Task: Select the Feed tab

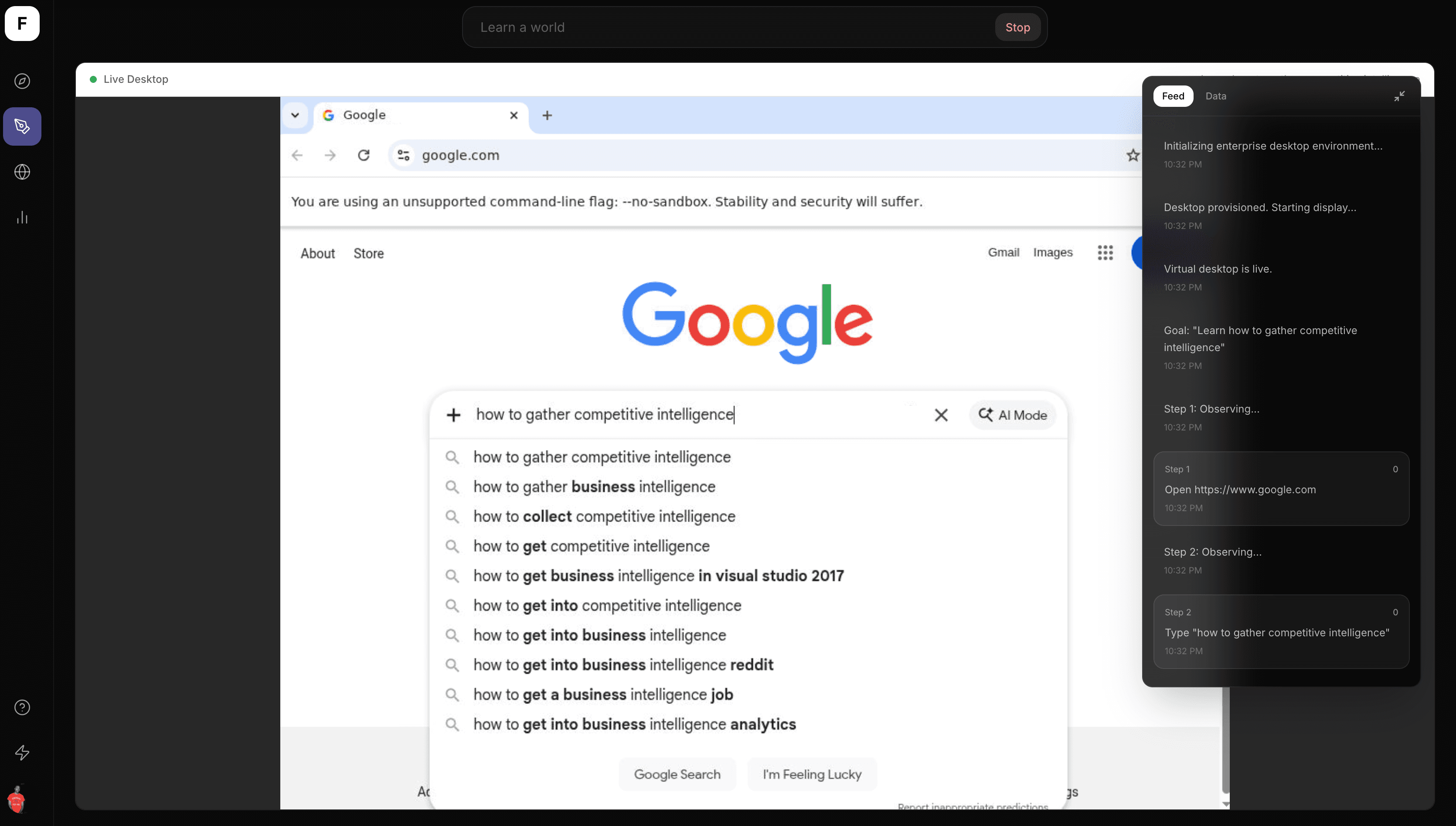Action: [x=1173, y=96]
